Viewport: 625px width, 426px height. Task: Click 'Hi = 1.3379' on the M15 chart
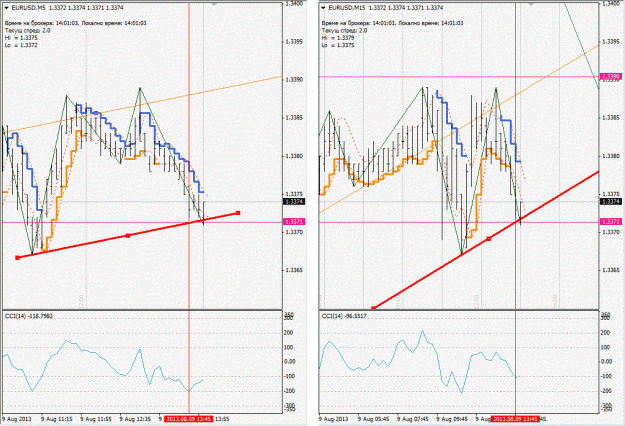click(338, 38)
